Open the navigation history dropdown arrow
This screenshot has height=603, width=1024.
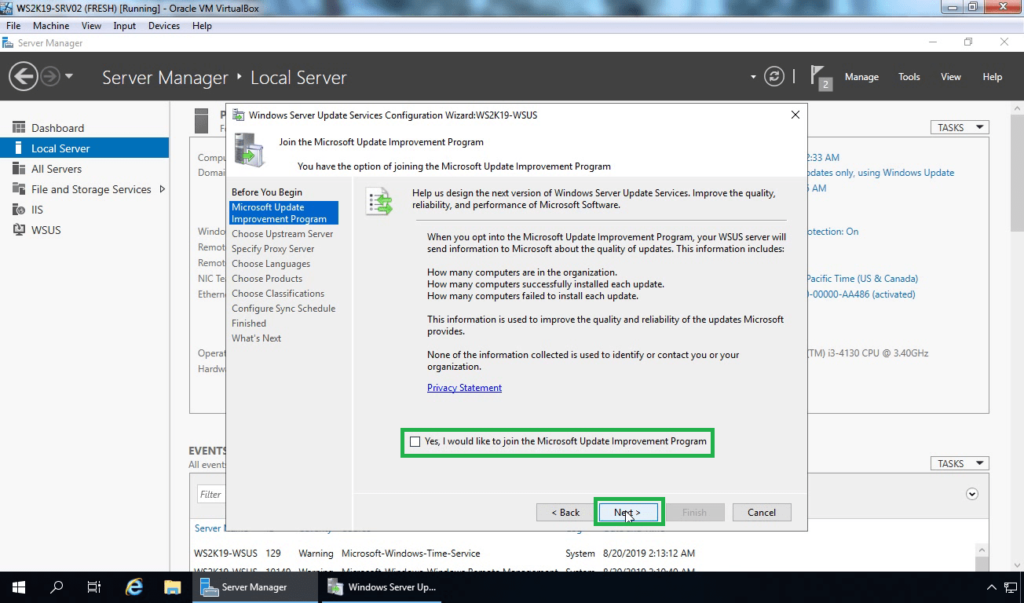[69, 76]
